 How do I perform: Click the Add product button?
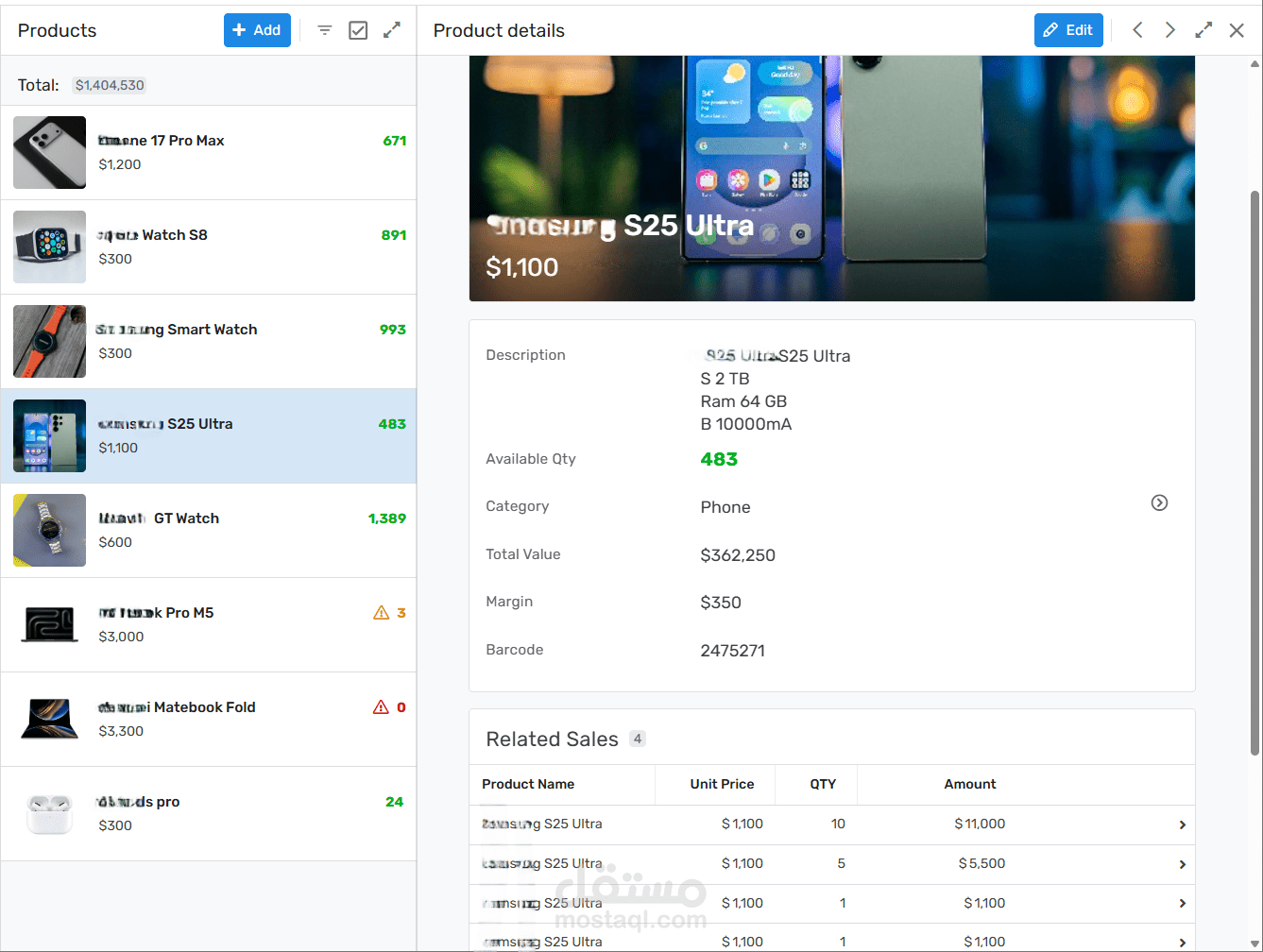257,30
